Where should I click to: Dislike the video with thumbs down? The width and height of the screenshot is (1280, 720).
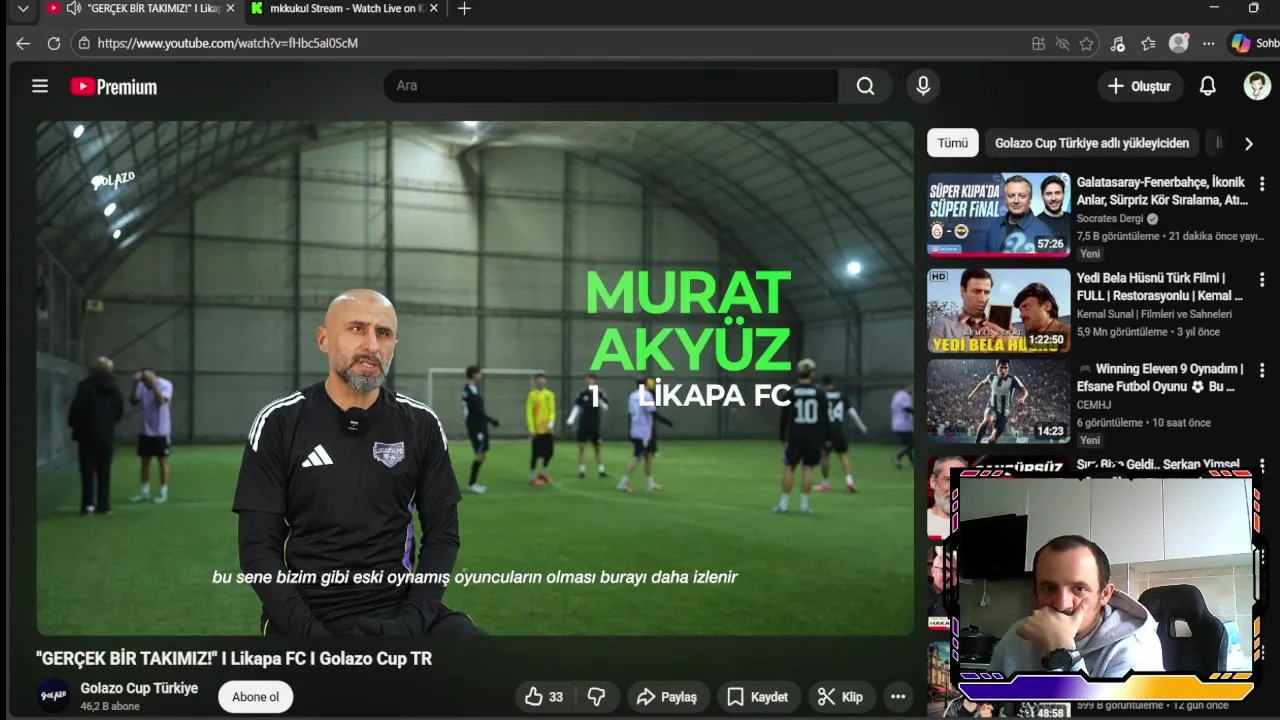pos(596,697)
